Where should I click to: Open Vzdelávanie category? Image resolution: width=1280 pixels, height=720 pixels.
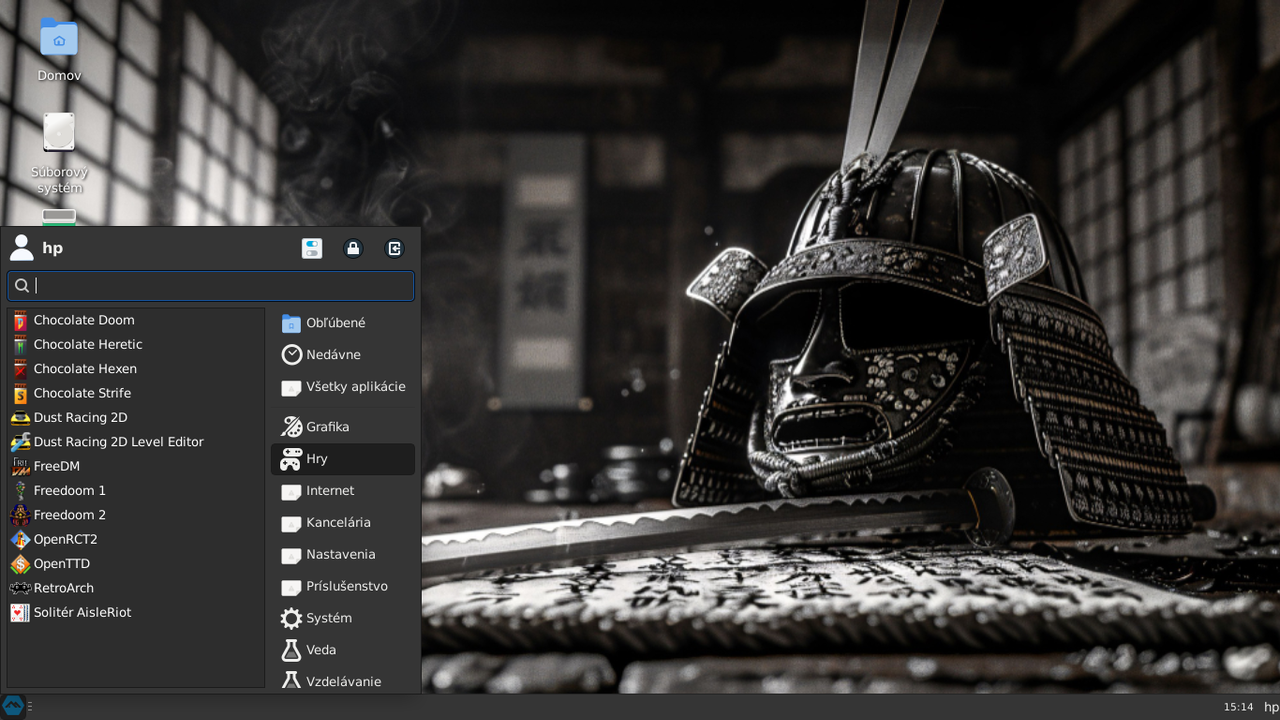pos(343,681)
